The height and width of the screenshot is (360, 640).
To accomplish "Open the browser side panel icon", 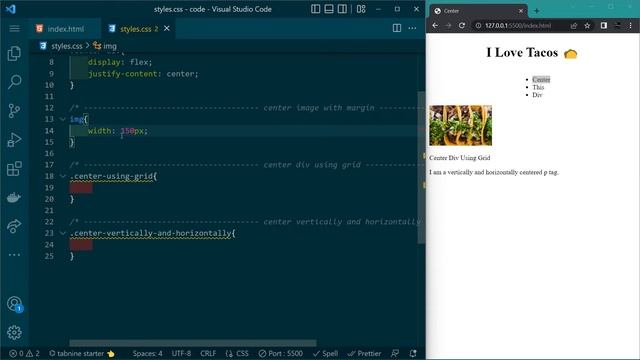I will pyautogui.click(x=604, y=25).
